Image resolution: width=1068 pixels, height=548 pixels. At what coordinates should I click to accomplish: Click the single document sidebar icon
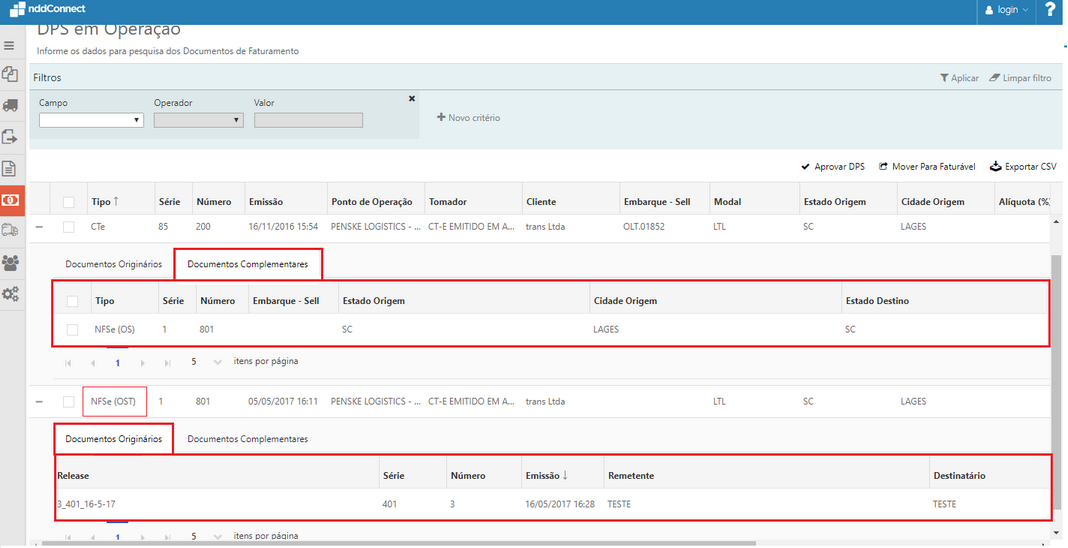tap(10, 168)
